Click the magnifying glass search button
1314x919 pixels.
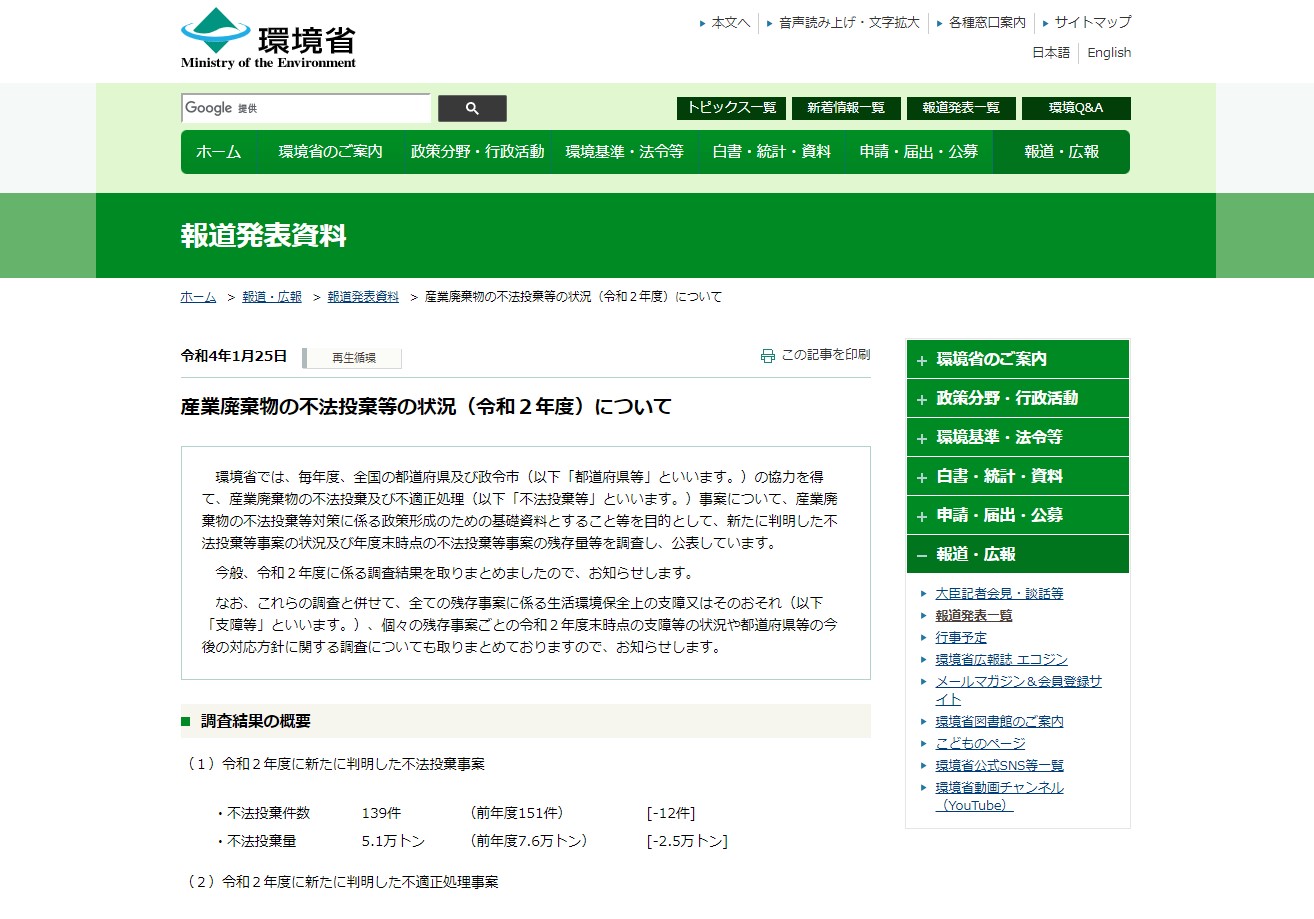pyautogui.click(x=472, y=108)
